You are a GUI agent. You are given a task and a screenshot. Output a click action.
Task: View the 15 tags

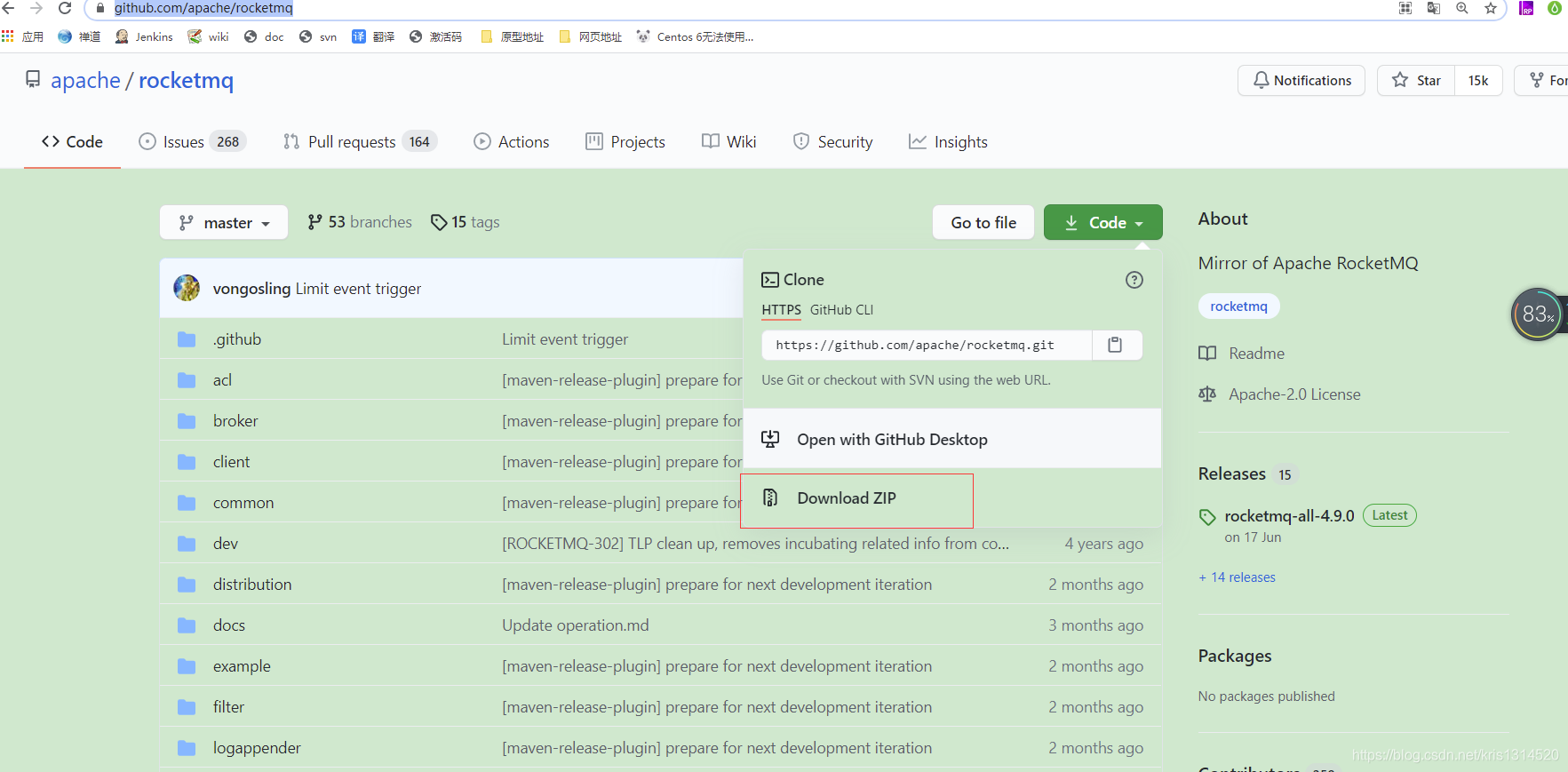(465, 222)
